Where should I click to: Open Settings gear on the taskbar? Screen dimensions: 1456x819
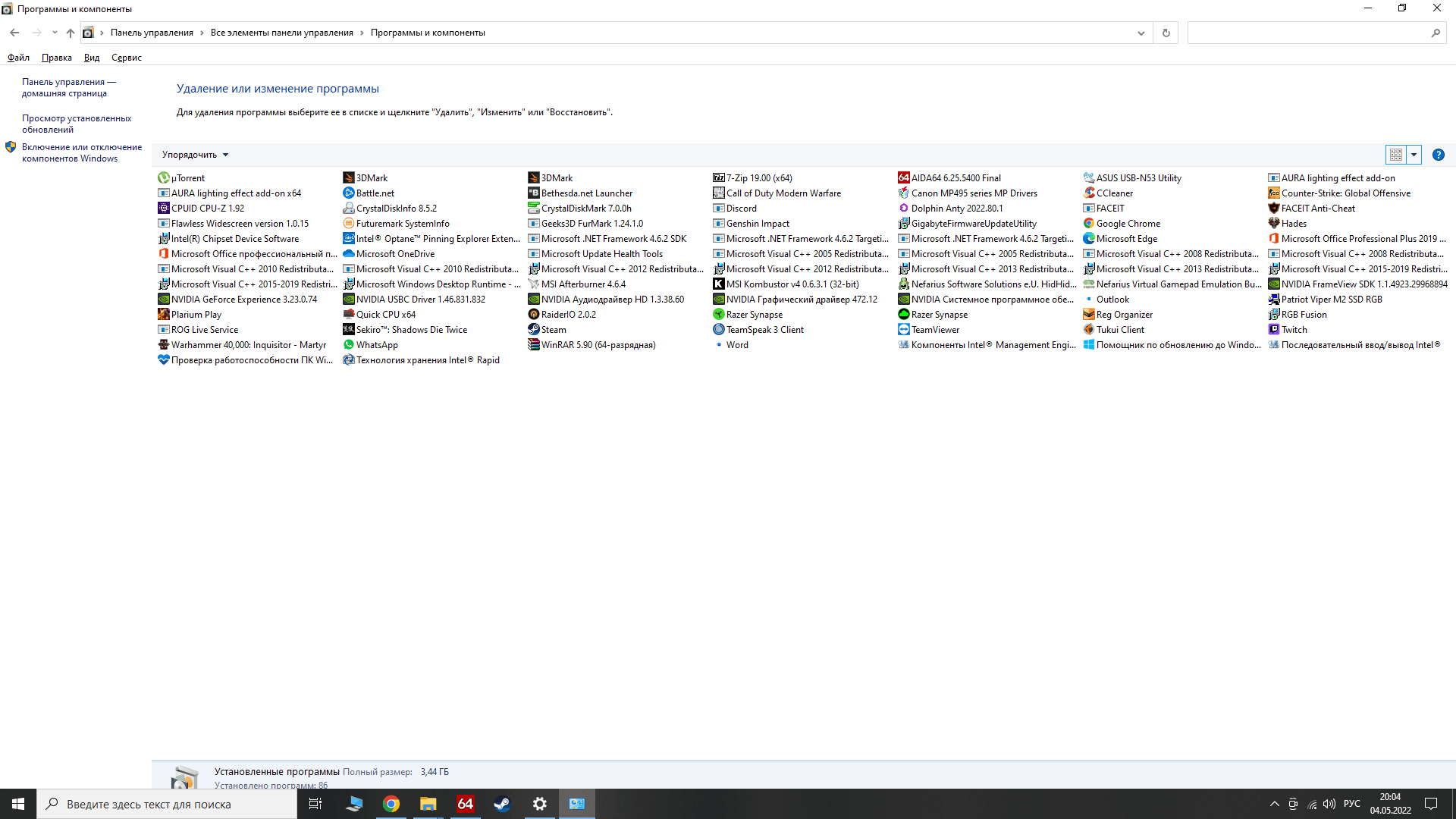[x=540, y=804]
